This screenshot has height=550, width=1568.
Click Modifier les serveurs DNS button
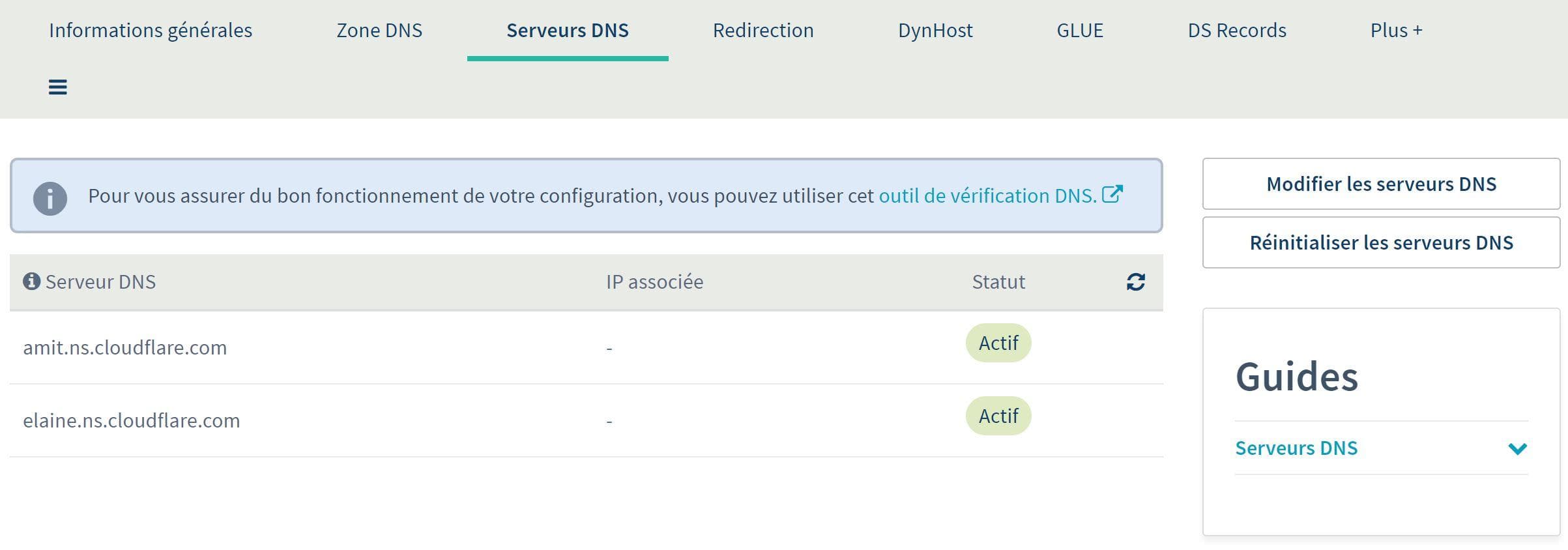pyautogui.click(x=1381, y=184)
